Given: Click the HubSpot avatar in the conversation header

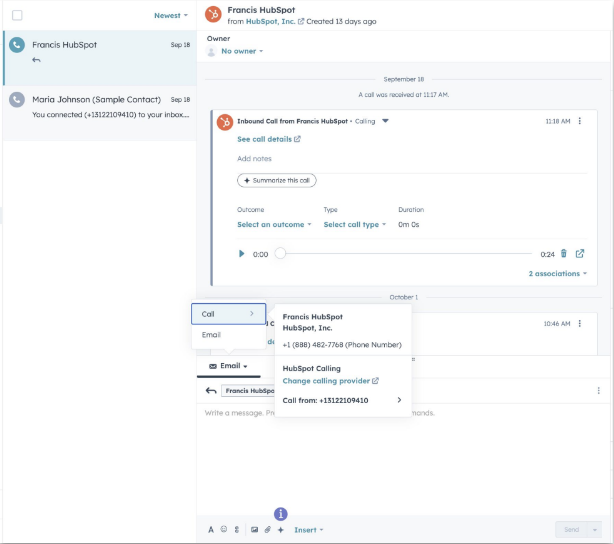Looking at the screenshot, I should pyautogui.click(x=213, y=15).
